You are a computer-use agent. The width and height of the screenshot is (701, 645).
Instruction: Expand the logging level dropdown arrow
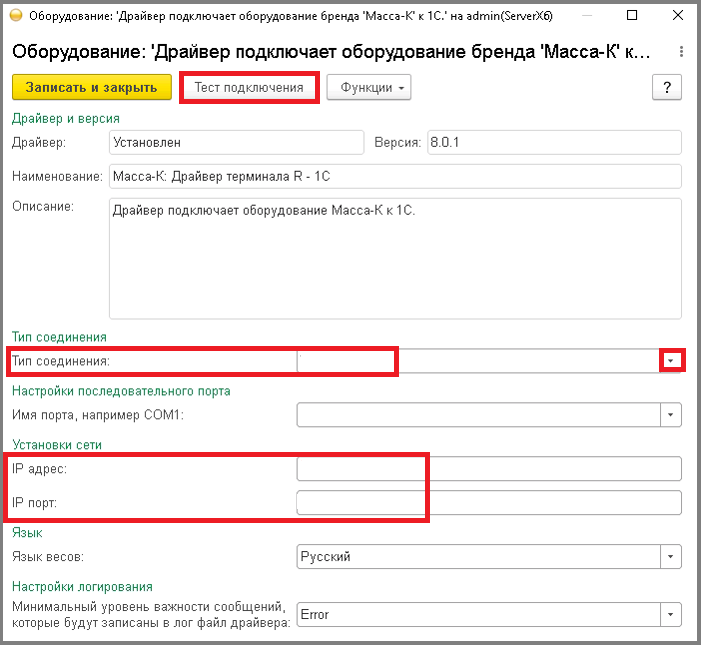click(671, 615)
